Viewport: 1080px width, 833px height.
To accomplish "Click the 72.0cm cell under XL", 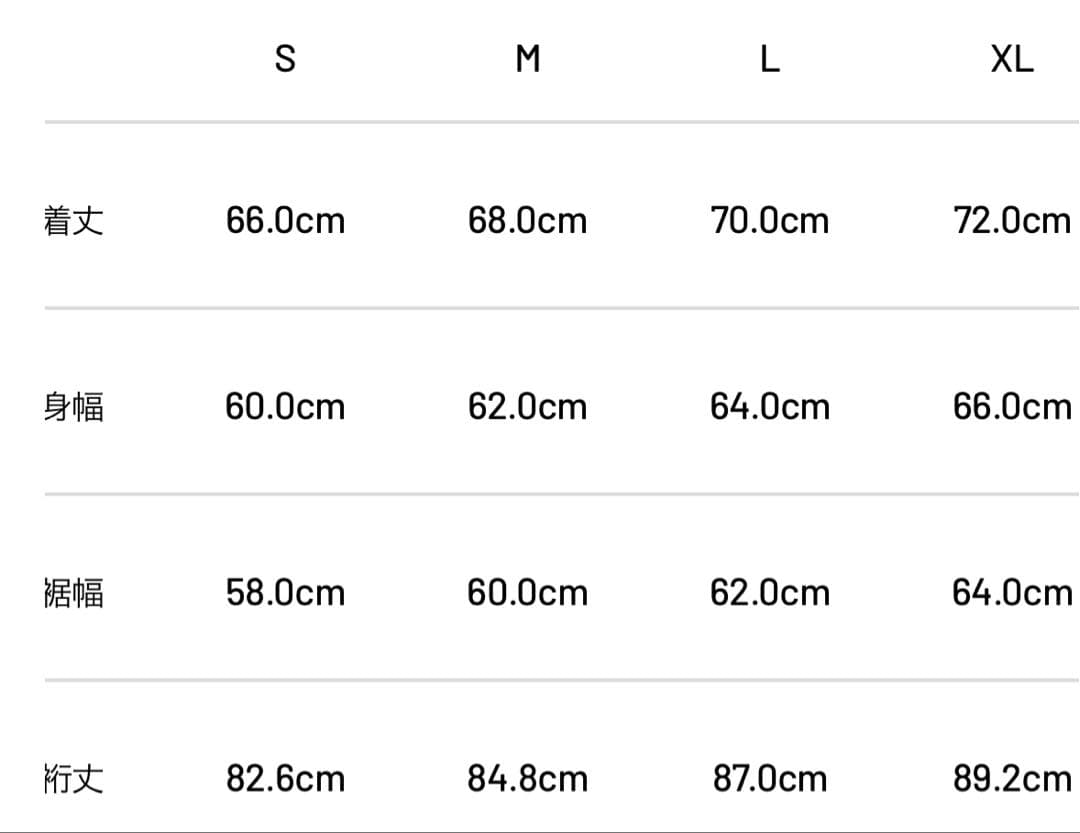I will pyautogui.click(x=1012, y=220).
